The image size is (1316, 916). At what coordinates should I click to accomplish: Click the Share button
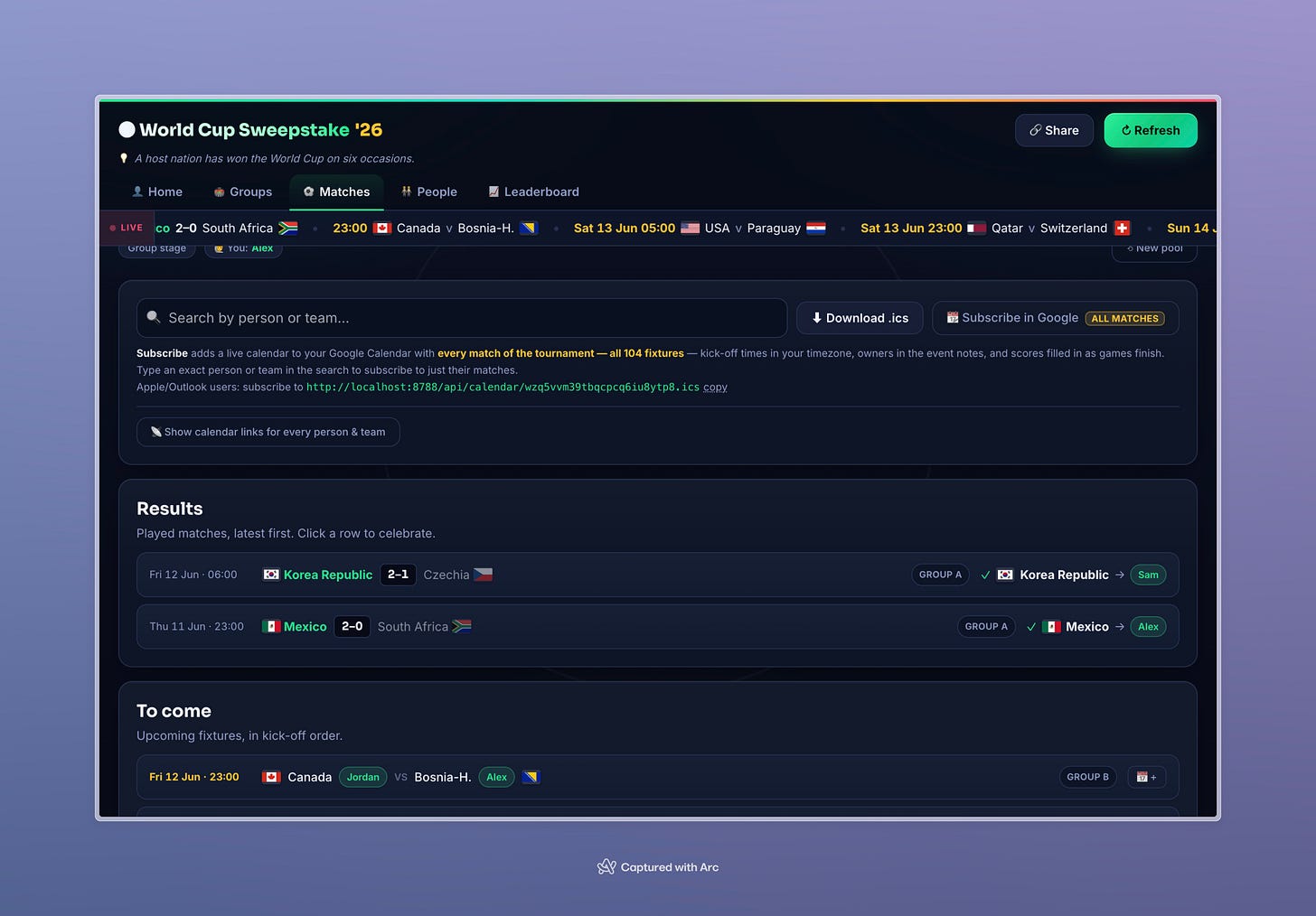(x=1054, y=130)
